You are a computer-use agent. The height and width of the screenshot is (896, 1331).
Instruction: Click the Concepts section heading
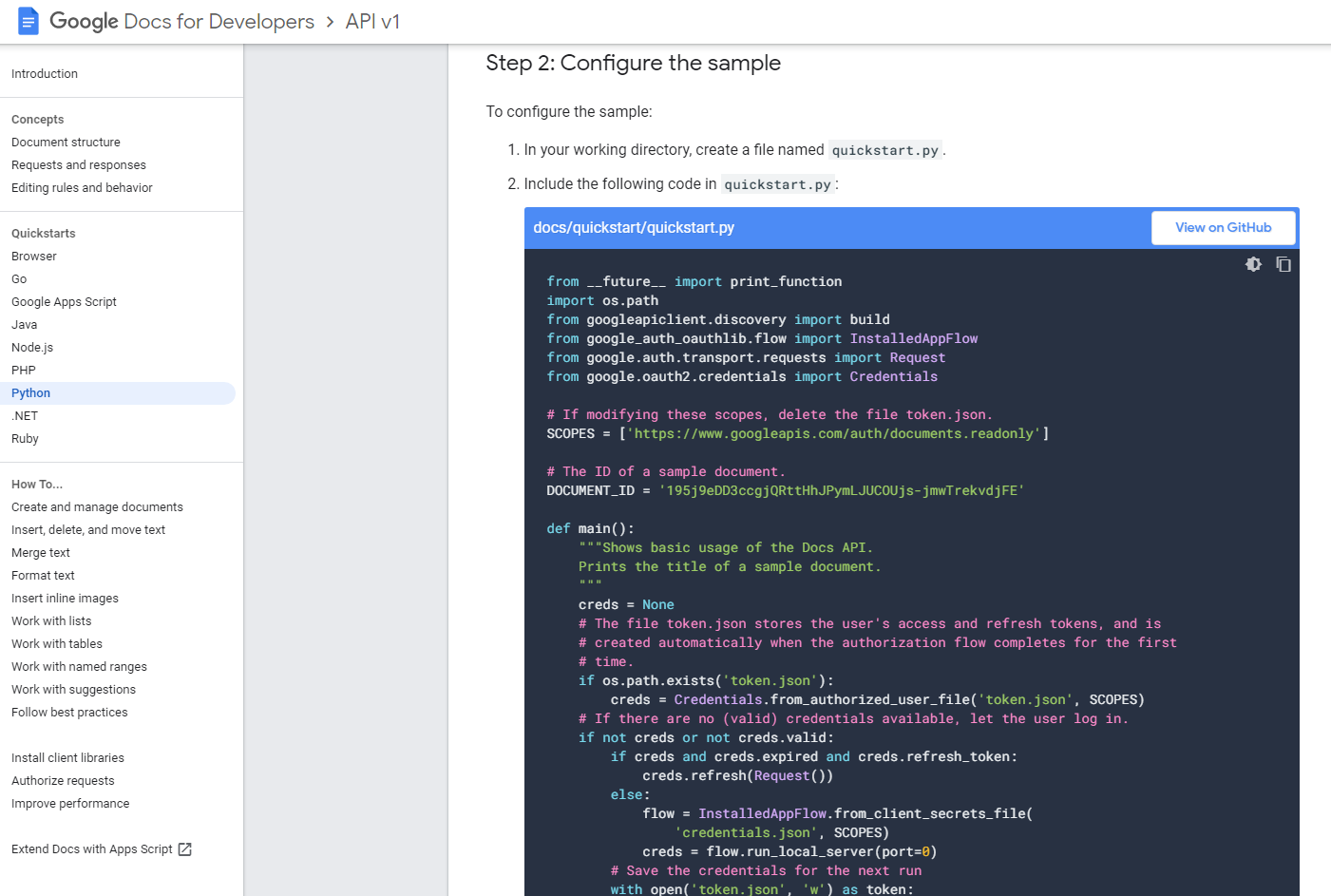38,120
